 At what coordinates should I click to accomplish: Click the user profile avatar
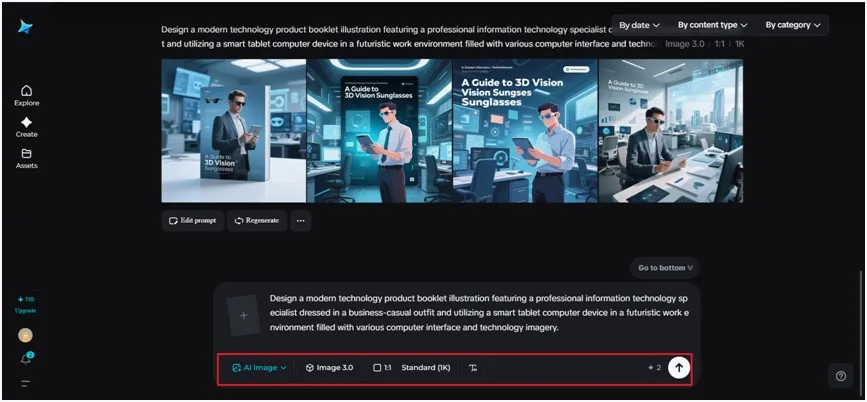(26, 336)
